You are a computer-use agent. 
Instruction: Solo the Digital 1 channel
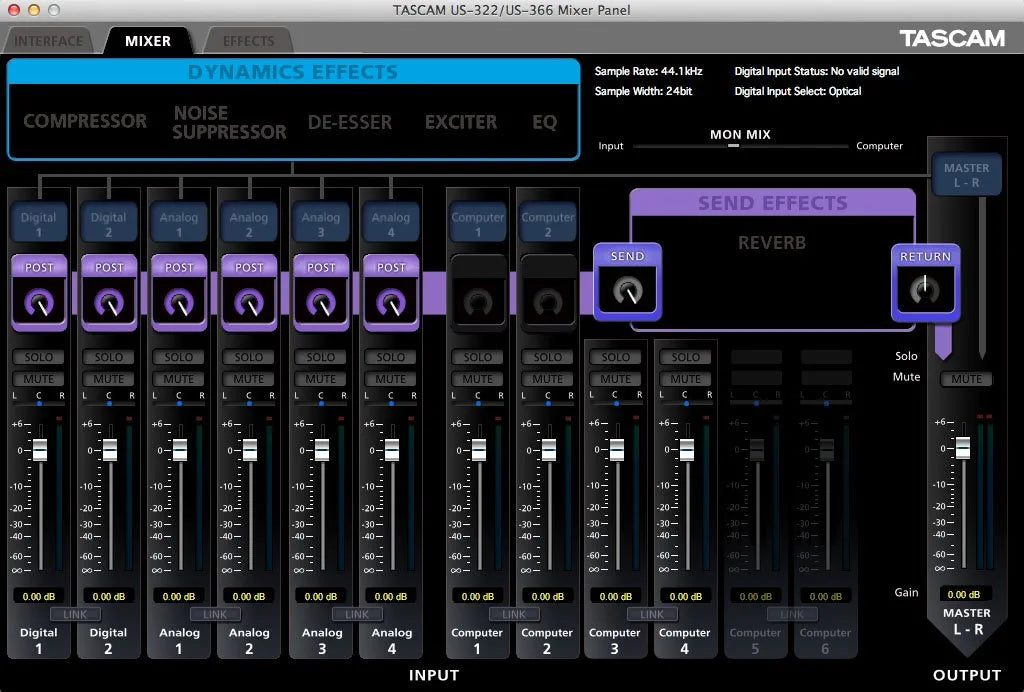pyautogui.click(x=40, y=357)
